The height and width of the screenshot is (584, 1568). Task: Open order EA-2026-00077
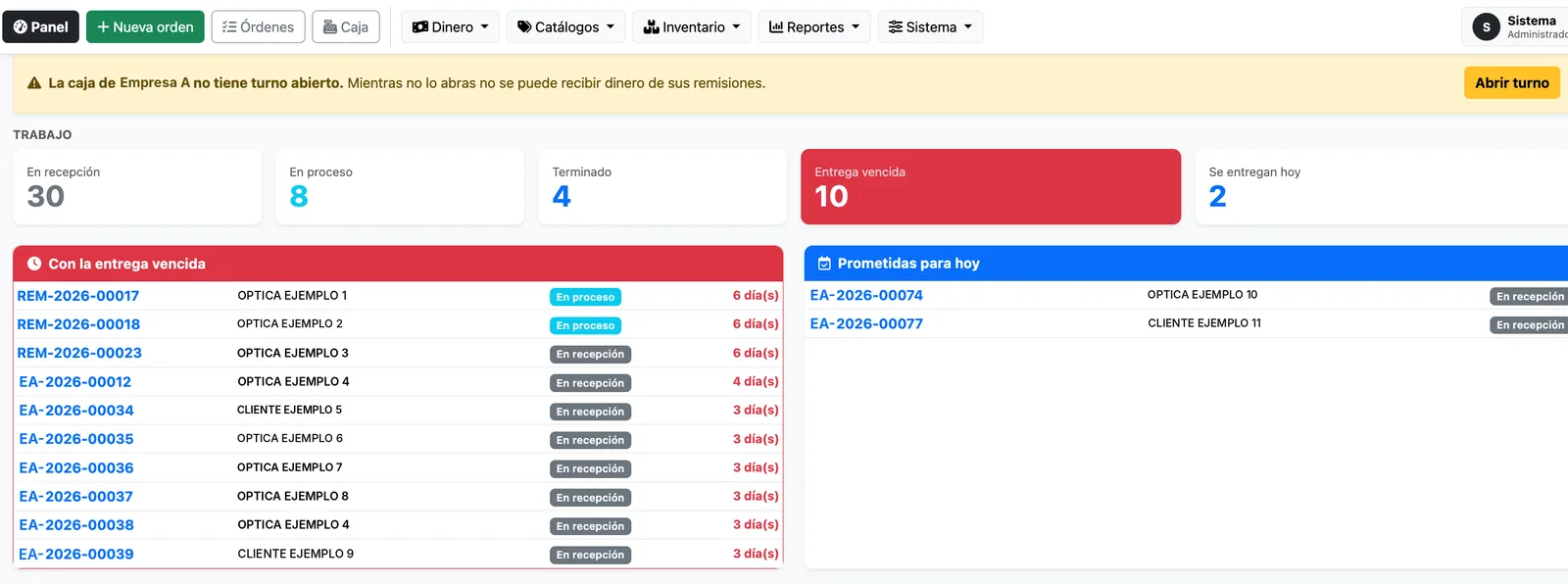866,323
